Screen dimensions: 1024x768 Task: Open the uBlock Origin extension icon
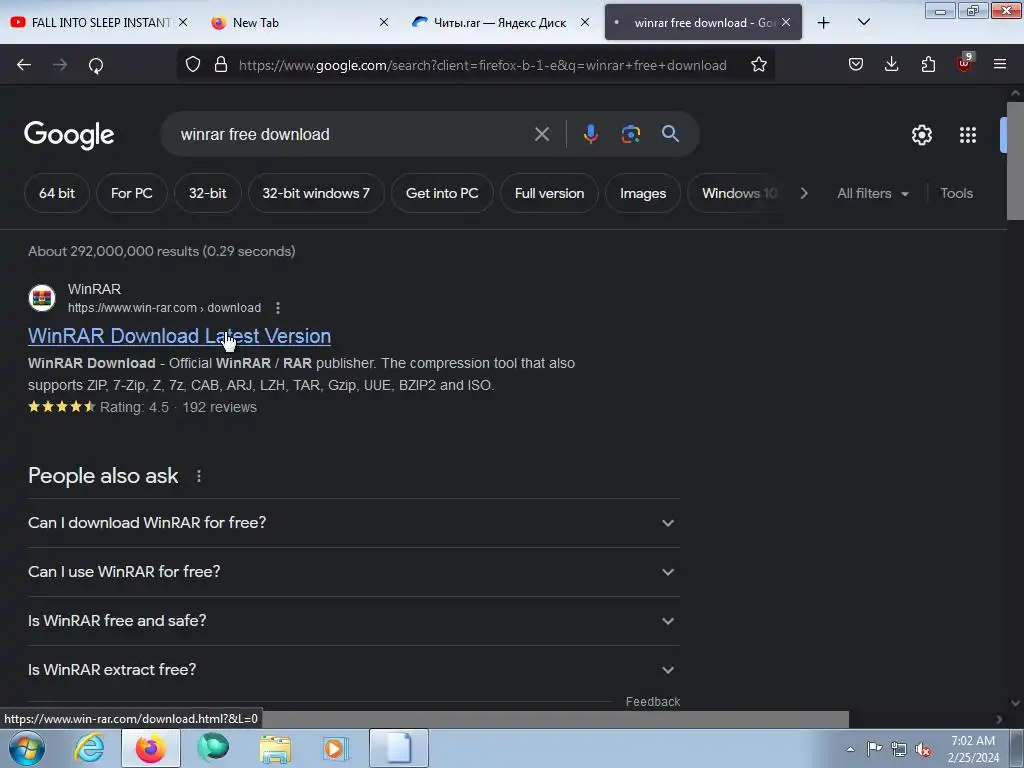tap(964, 63)
